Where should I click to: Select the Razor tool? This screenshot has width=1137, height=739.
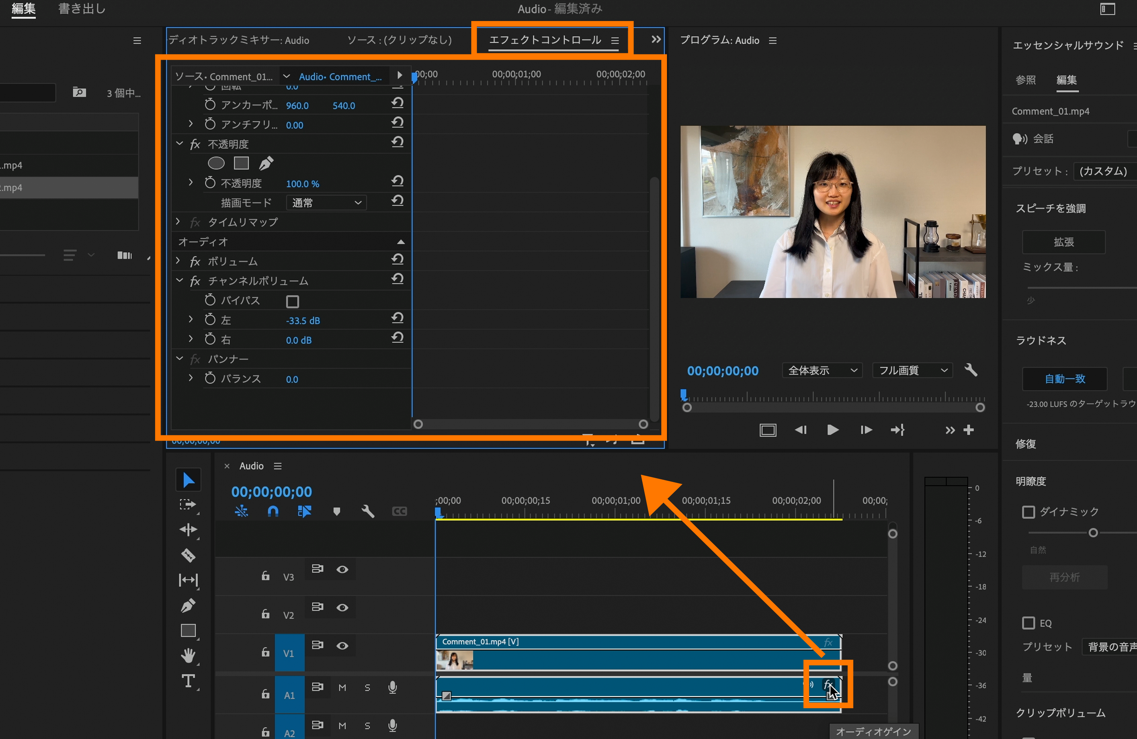tap(188, 556)
